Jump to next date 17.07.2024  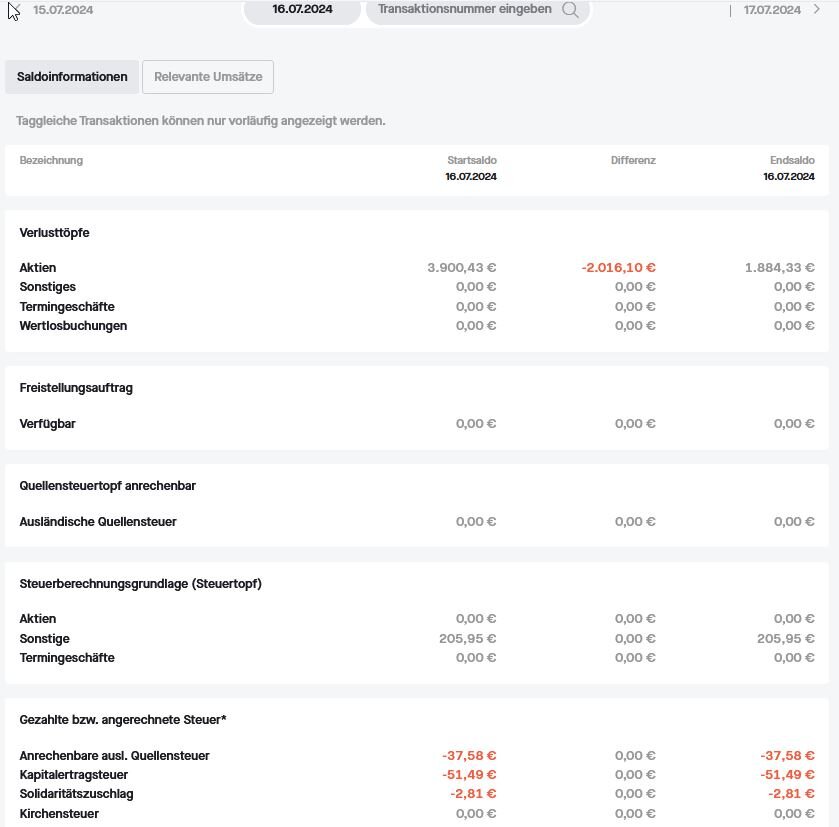click(772, 10)
